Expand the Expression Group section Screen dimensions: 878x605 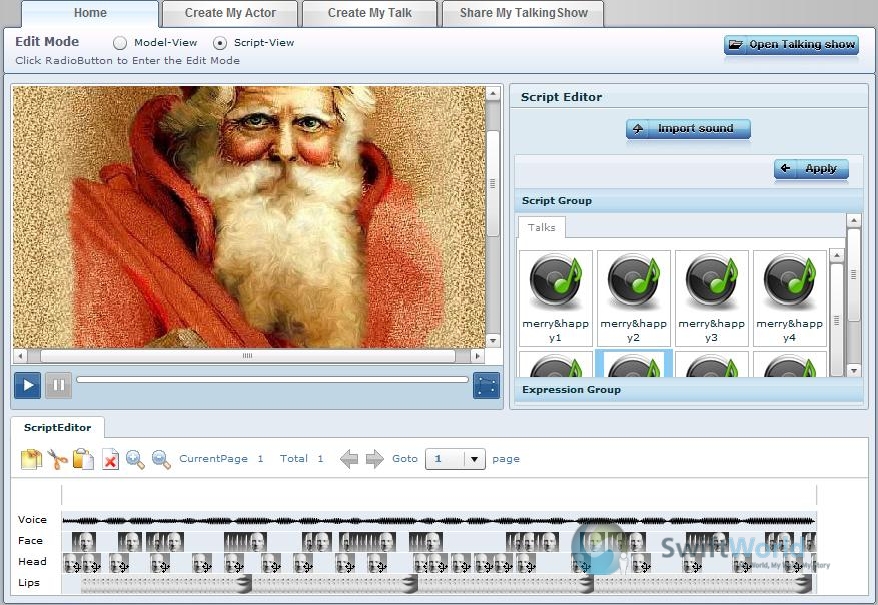688,390
